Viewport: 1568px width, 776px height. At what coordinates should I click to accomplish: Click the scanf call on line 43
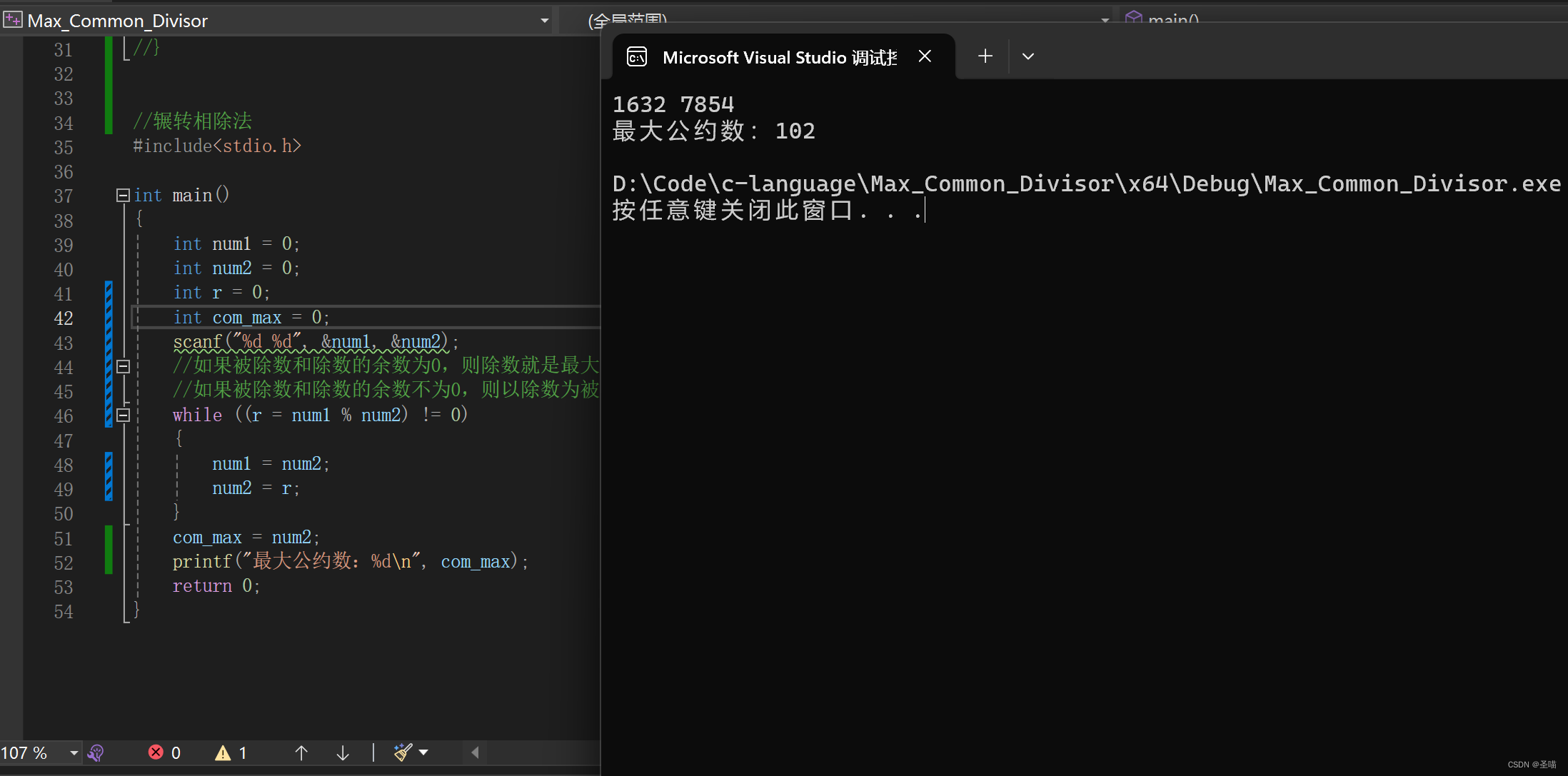tap(316, 342)
